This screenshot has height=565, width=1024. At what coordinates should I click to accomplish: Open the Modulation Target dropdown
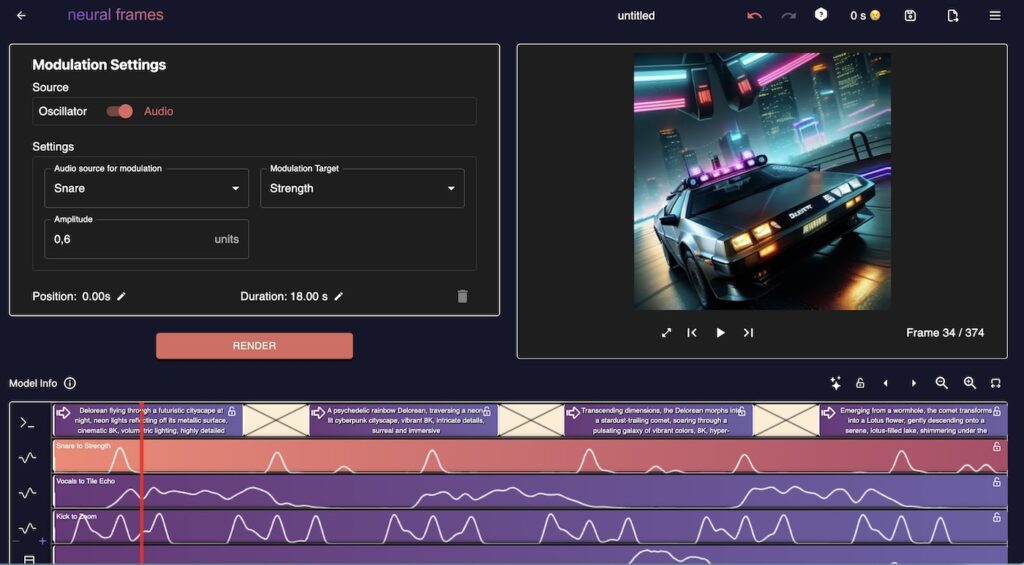click(x=362, y=188)
